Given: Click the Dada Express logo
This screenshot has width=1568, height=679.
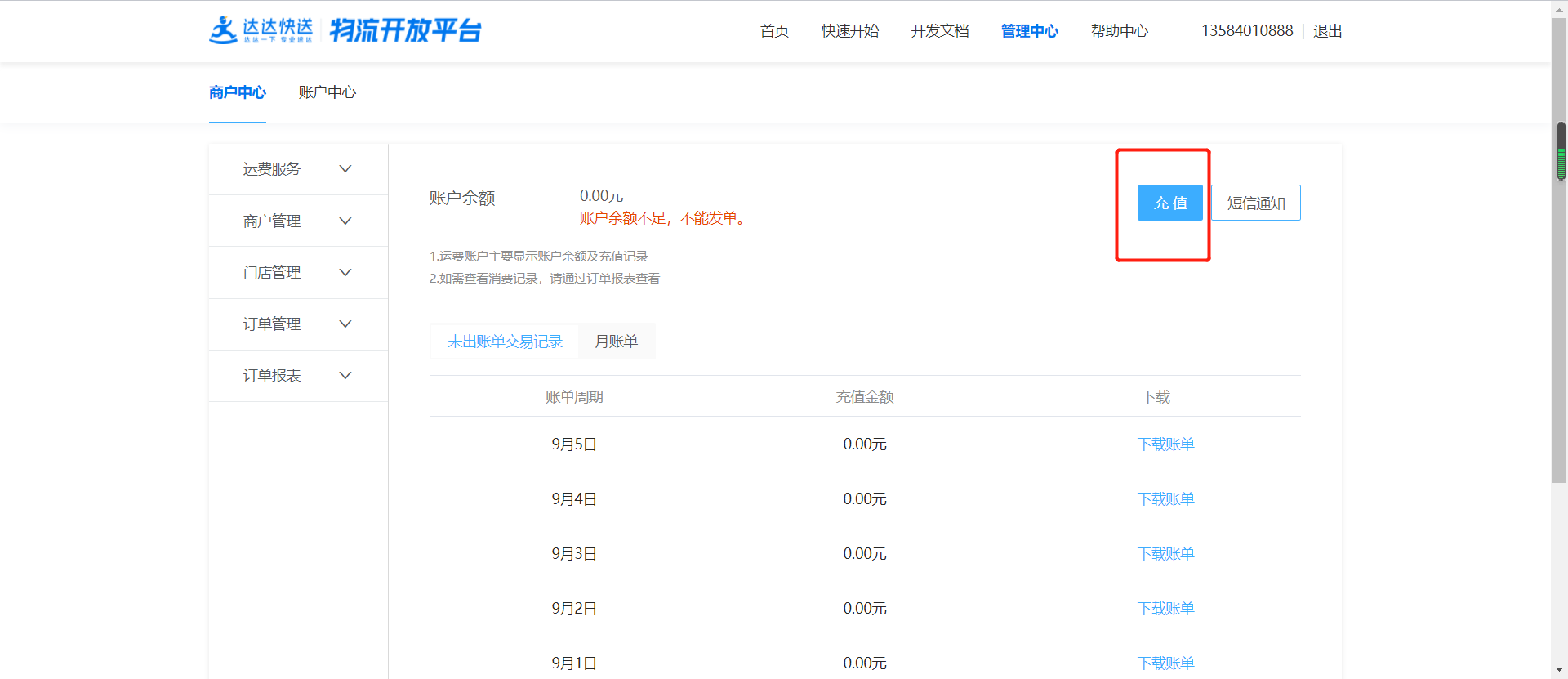Looking at the screenshot, I should coord(261,30).
